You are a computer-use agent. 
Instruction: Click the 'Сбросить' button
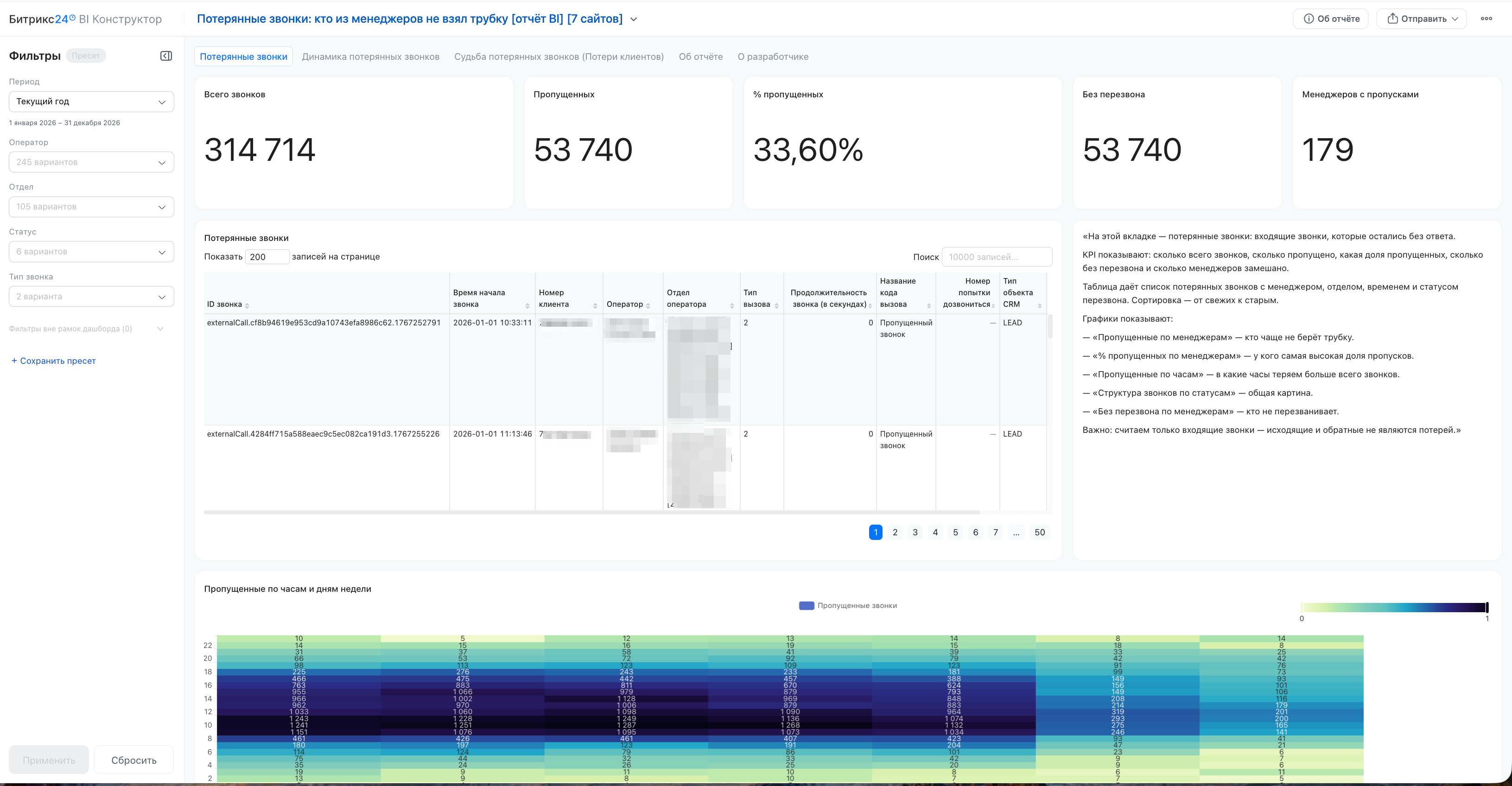[x=134, y=760]
